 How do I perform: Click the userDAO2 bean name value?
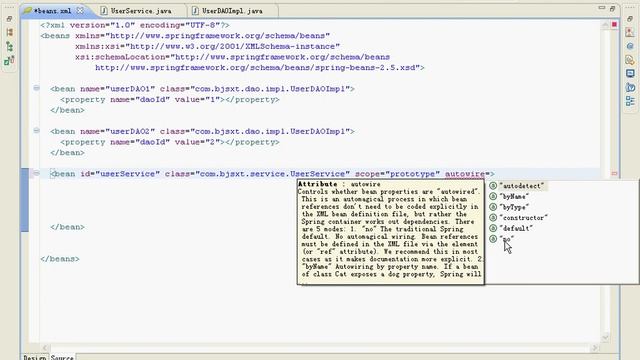coord(130,131)
